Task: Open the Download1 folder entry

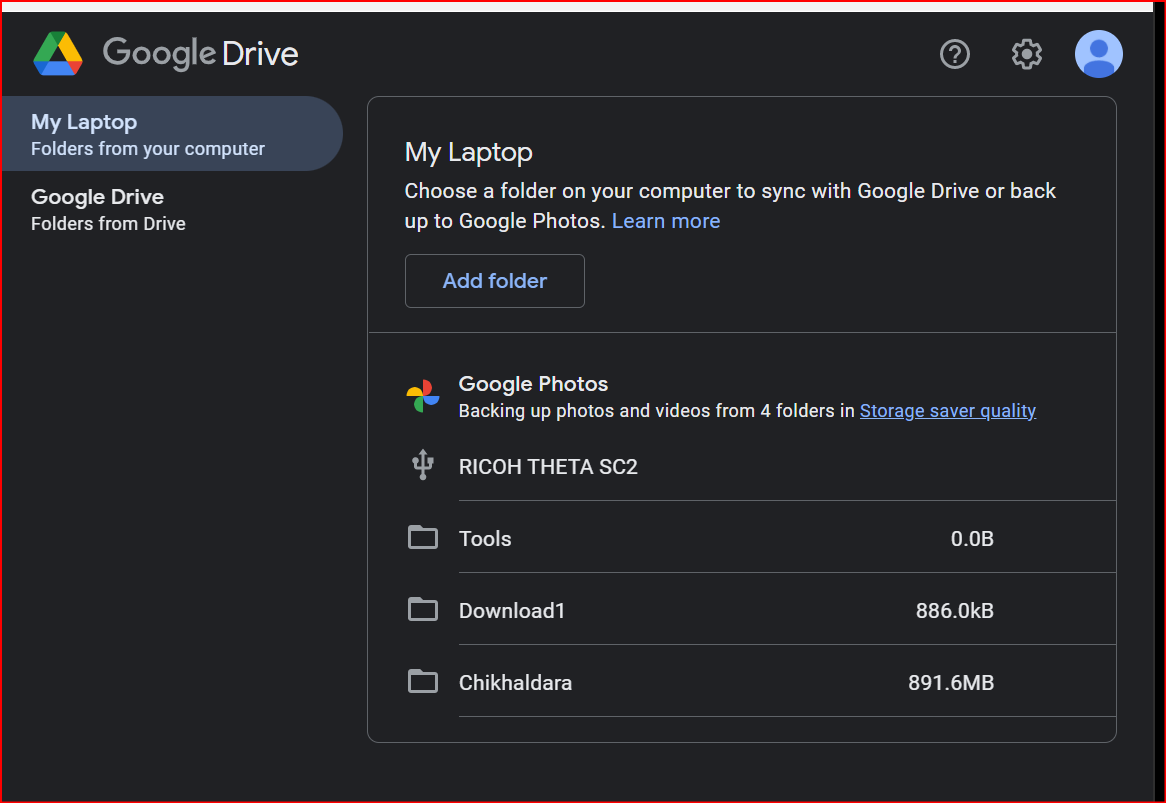Action: click(x=512, y=611)
